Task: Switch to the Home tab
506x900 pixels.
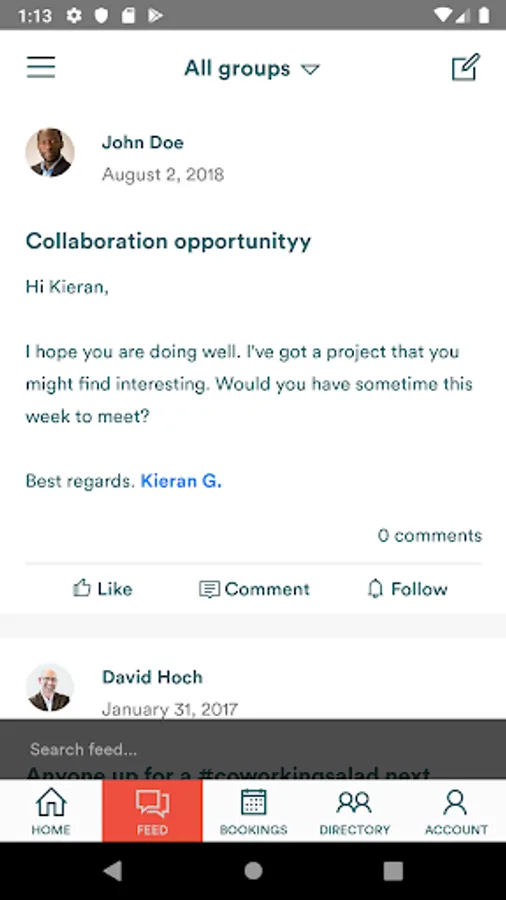Action: [51, 810]
